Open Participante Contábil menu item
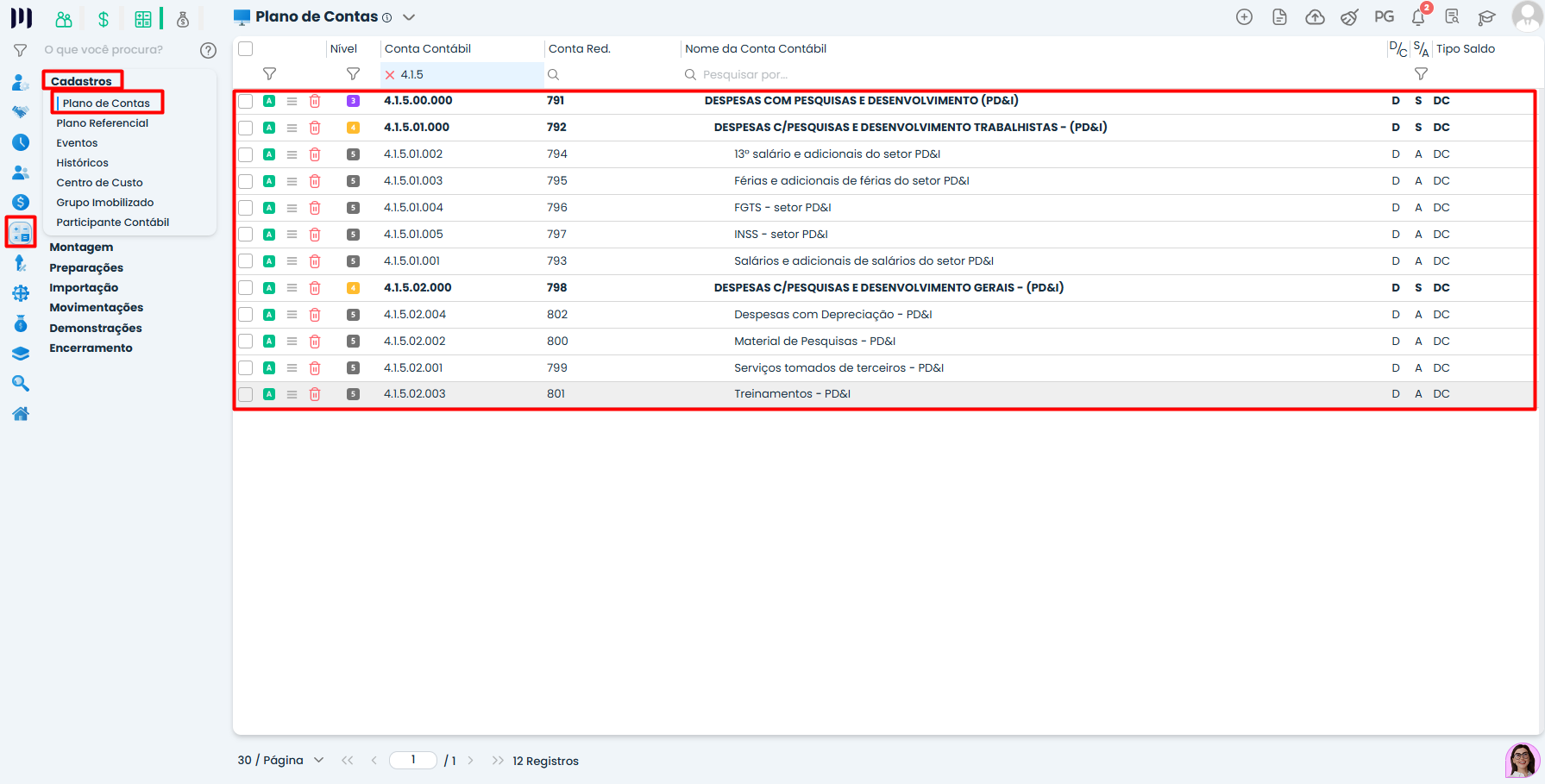The width and height of the screenshot is (1545, 784). (x=113, y=223)
